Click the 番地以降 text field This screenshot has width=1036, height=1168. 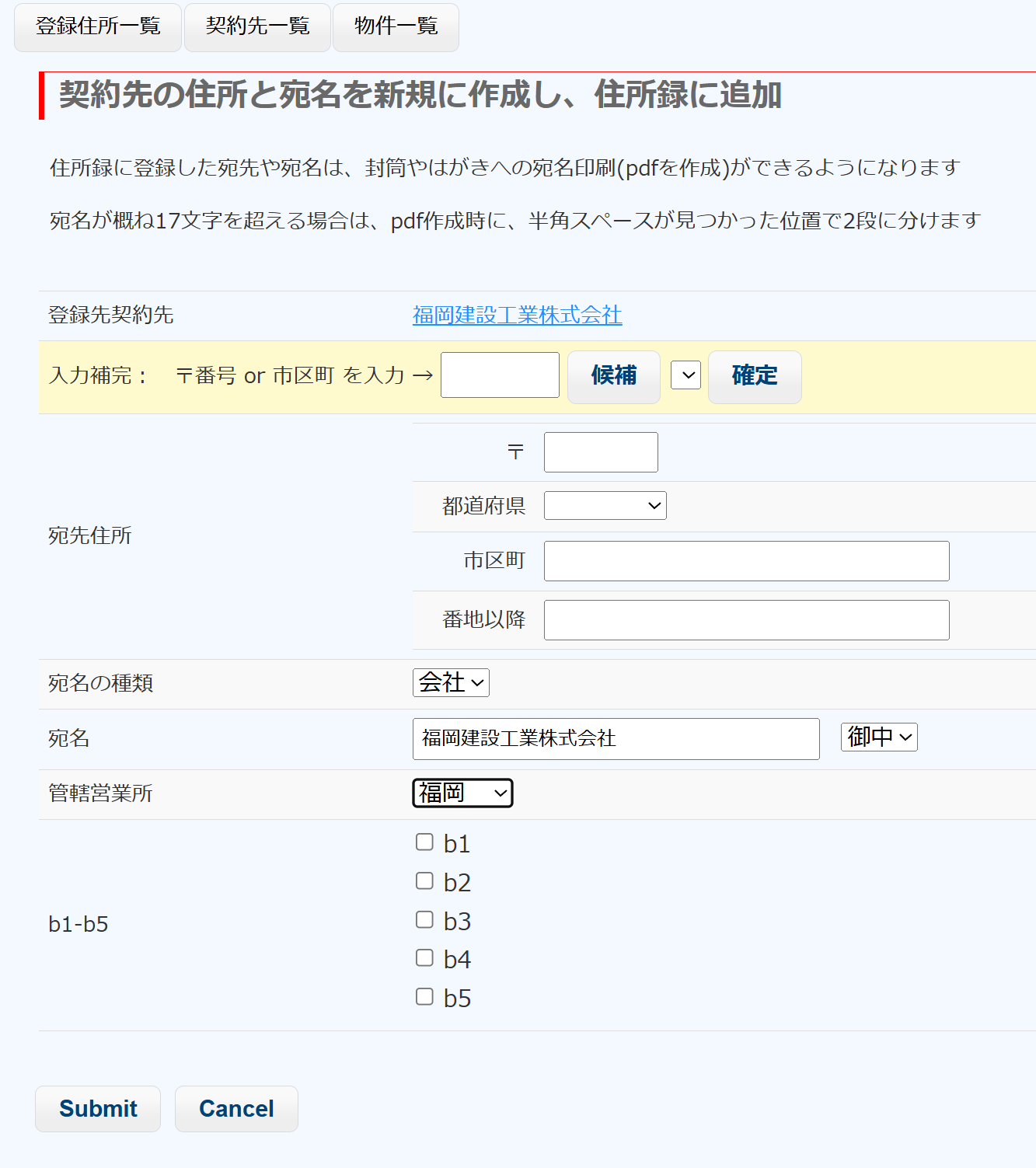pos(746,620)
